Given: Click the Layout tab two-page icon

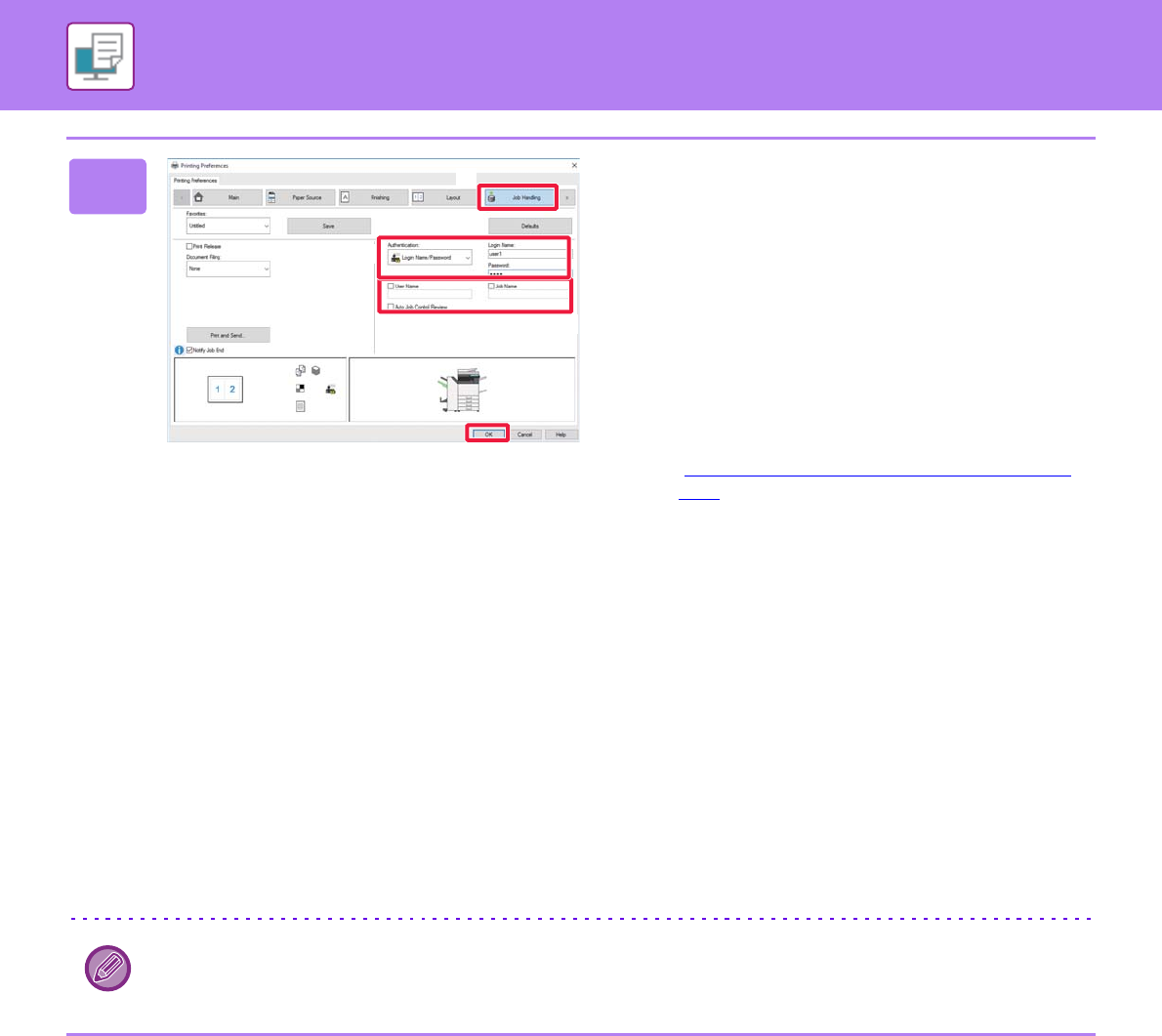Looking at the screenshot, I should tap(418, 197).
